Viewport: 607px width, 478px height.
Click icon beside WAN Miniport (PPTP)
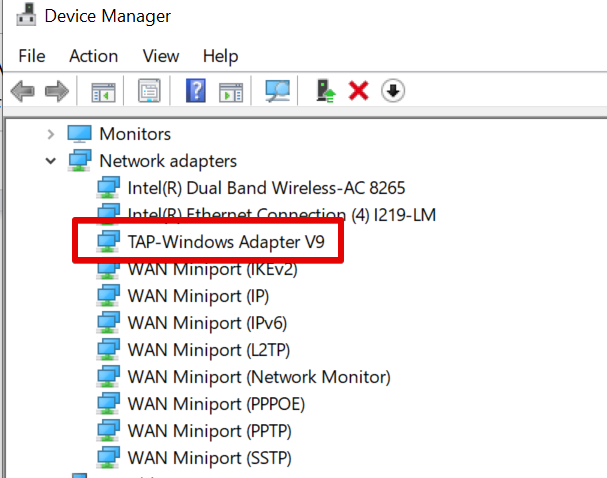point(108,431)
